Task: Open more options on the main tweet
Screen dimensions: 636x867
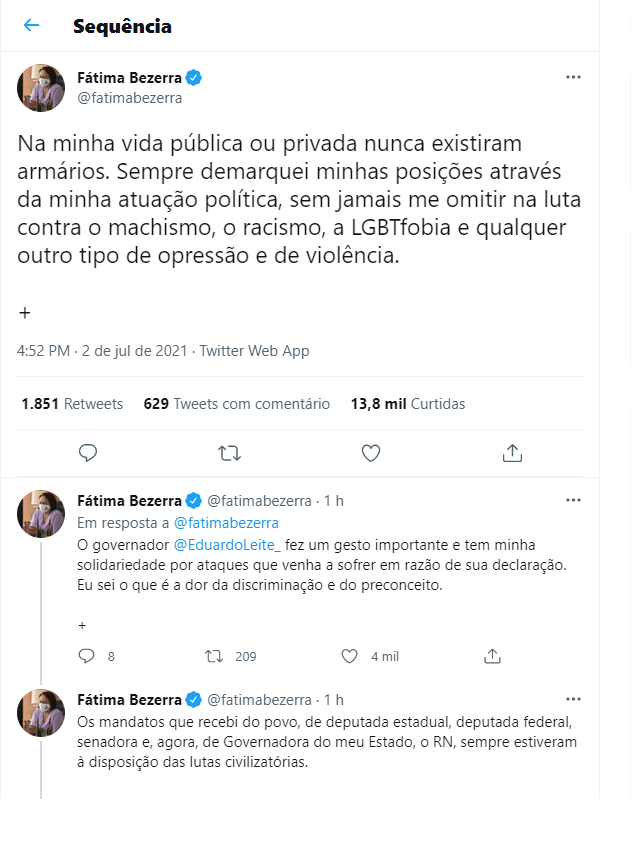Action: (x=573, y=77)
